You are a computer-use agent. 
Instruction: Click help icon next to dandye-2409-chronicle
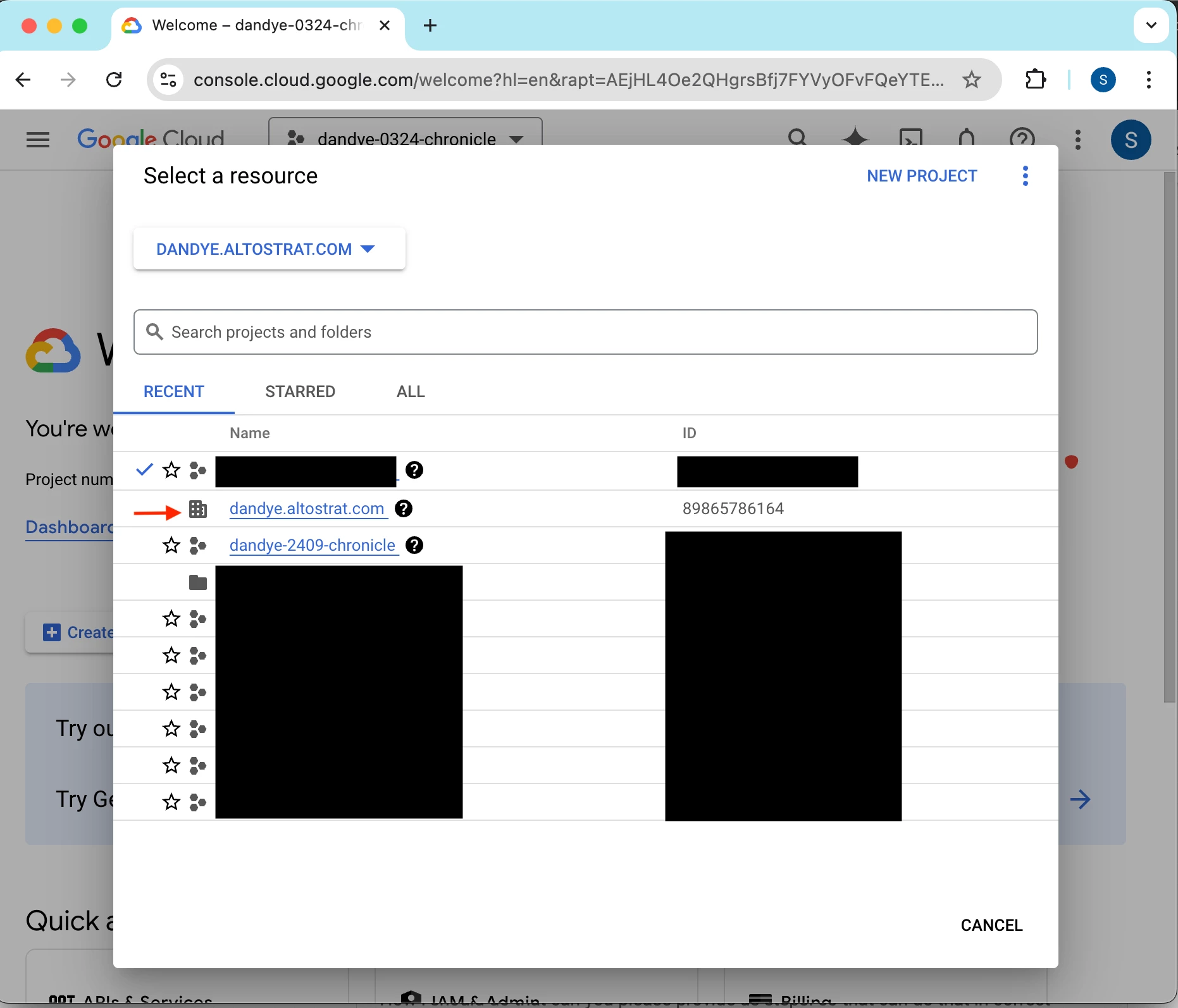414,545
